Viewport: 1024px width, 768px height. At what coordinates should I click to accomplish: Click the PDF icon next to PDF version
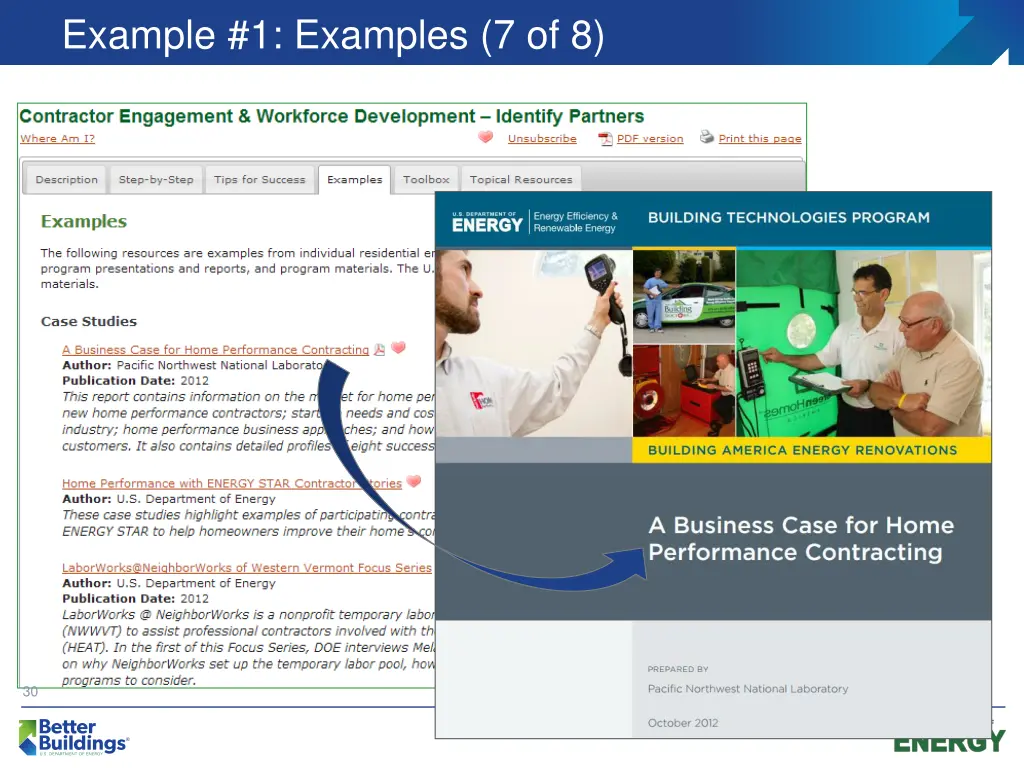605,138
